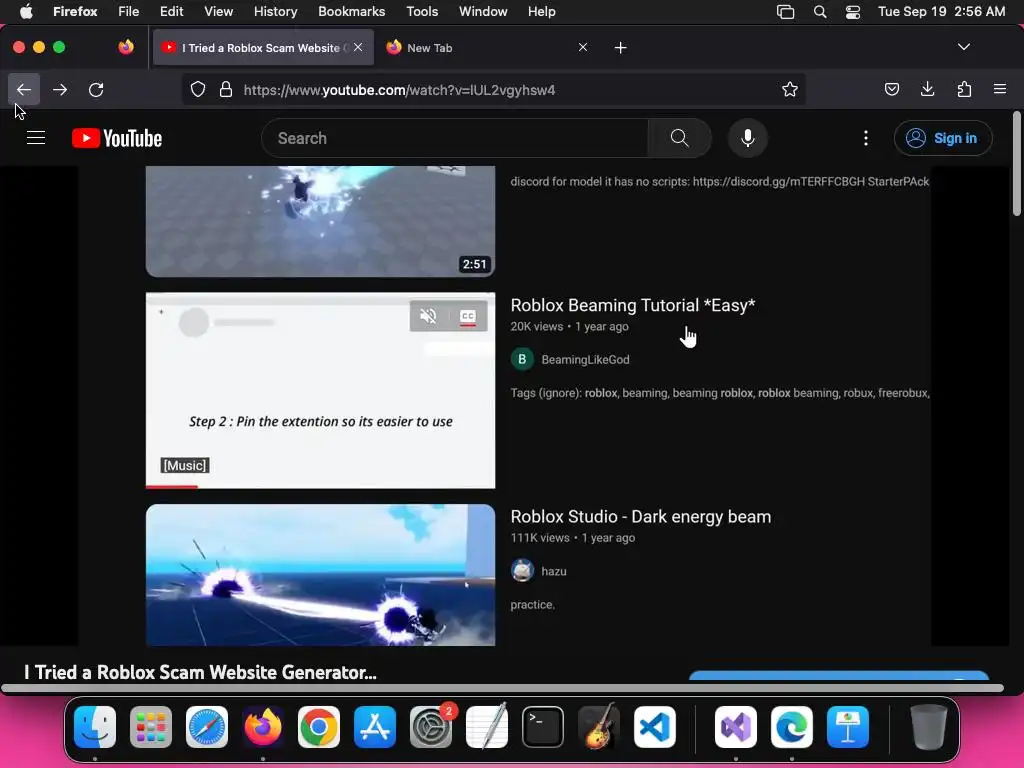Open Finder from the Dock

95,727
